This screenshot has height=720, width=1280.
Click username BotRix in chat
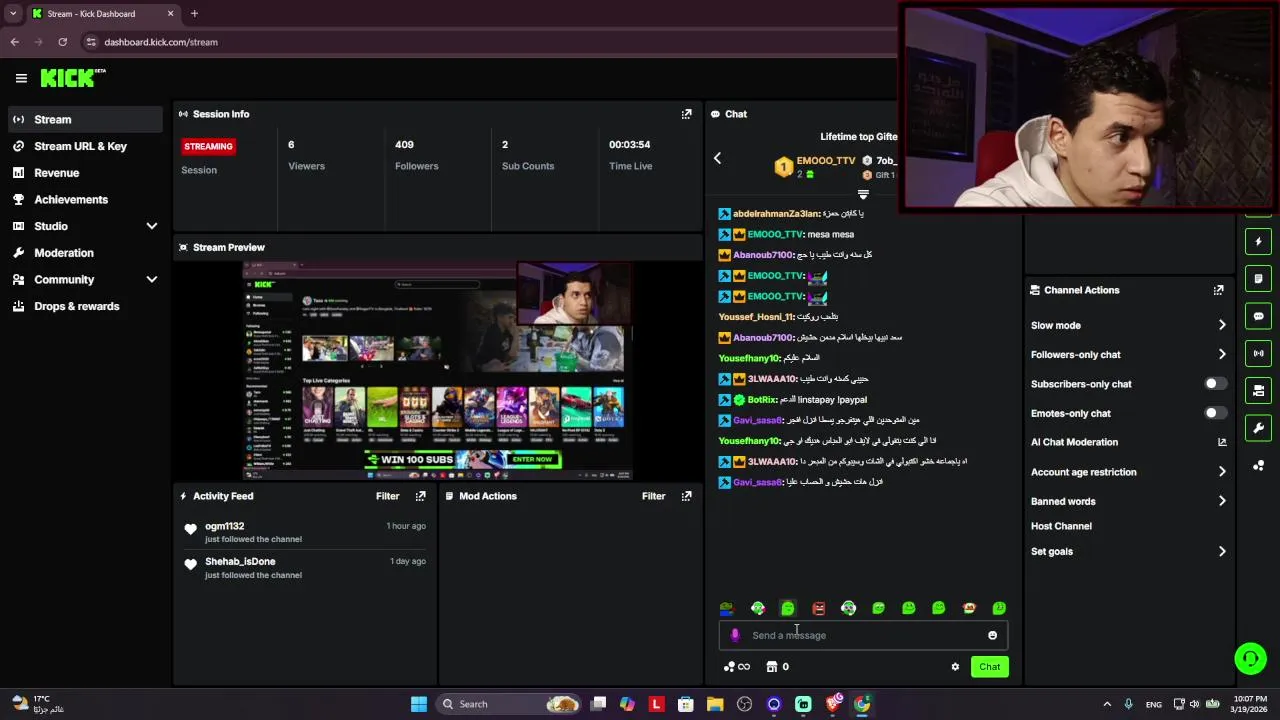763,400
